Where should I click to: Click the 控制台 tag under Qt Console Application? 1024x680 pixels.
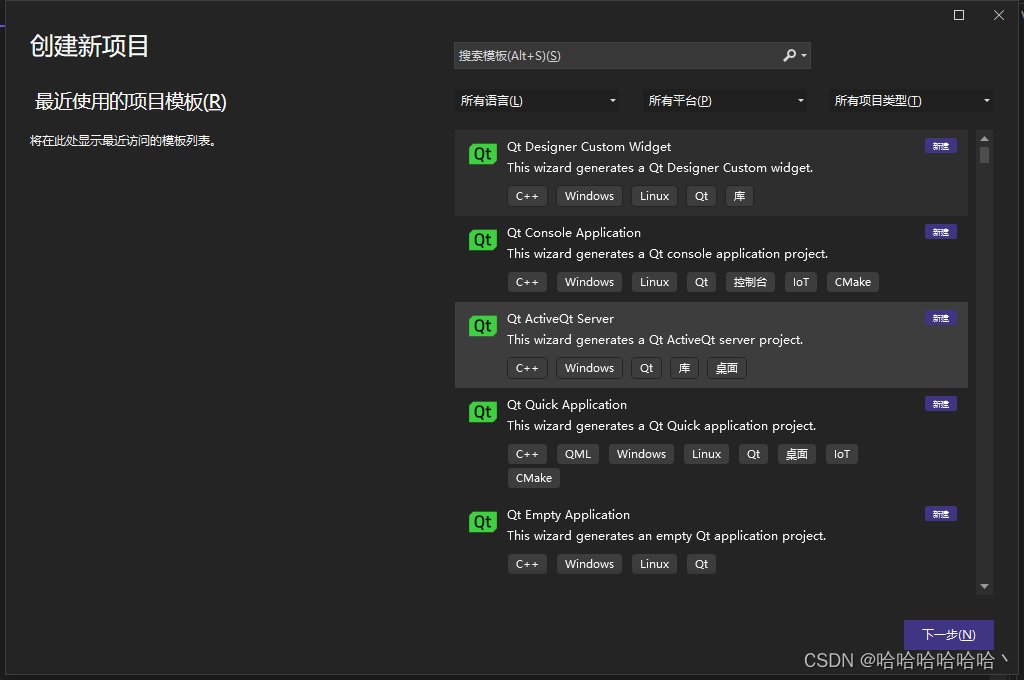[x=750, y=282]
